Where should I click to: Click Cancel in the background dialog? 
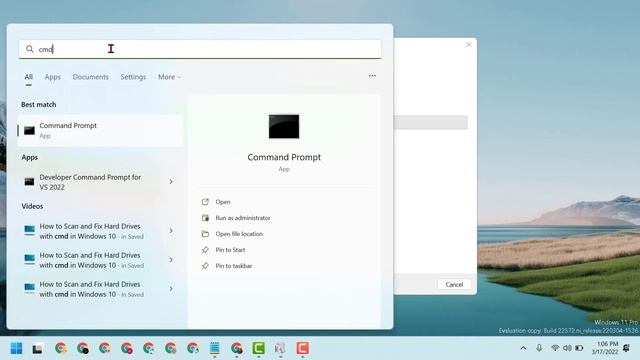[x=454, y=284]
